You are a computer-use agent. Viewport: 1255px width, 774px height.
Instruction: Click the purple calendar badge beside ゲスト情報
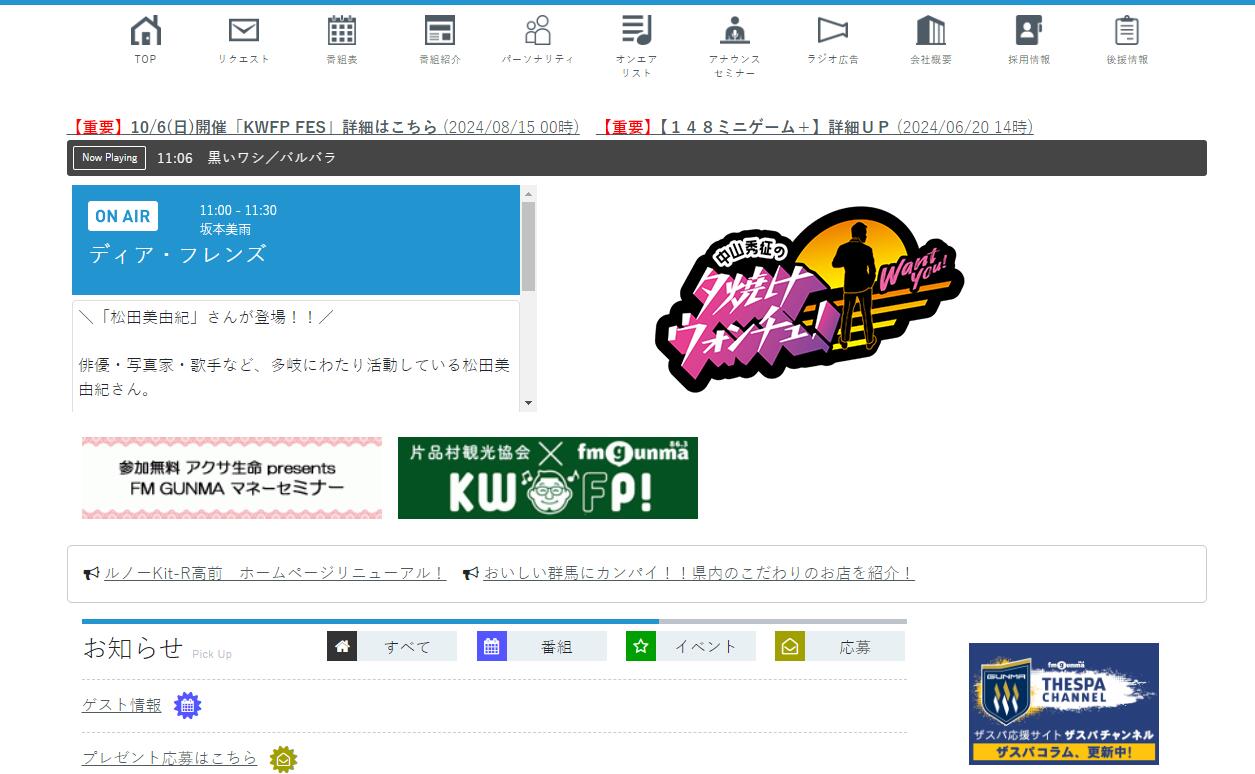pos(188,706)
